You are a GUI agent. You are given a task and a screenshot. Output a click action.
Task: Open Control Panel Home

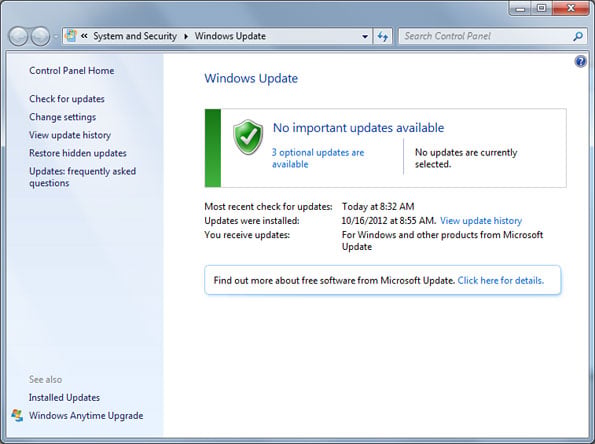click(72, 71)
